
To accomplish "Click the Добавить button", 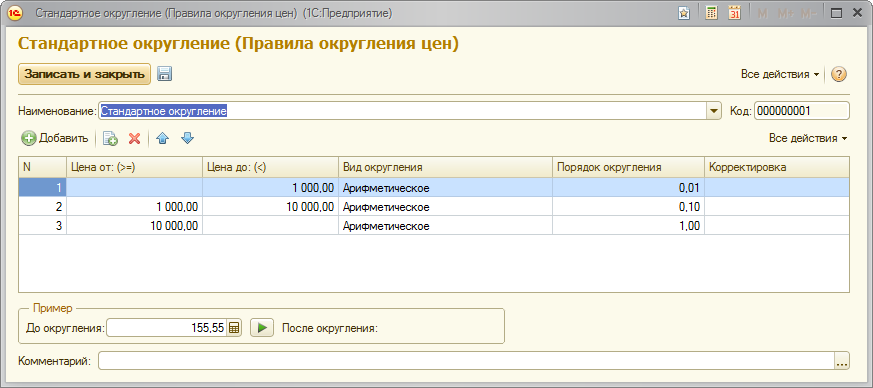I will pos(55,139).
